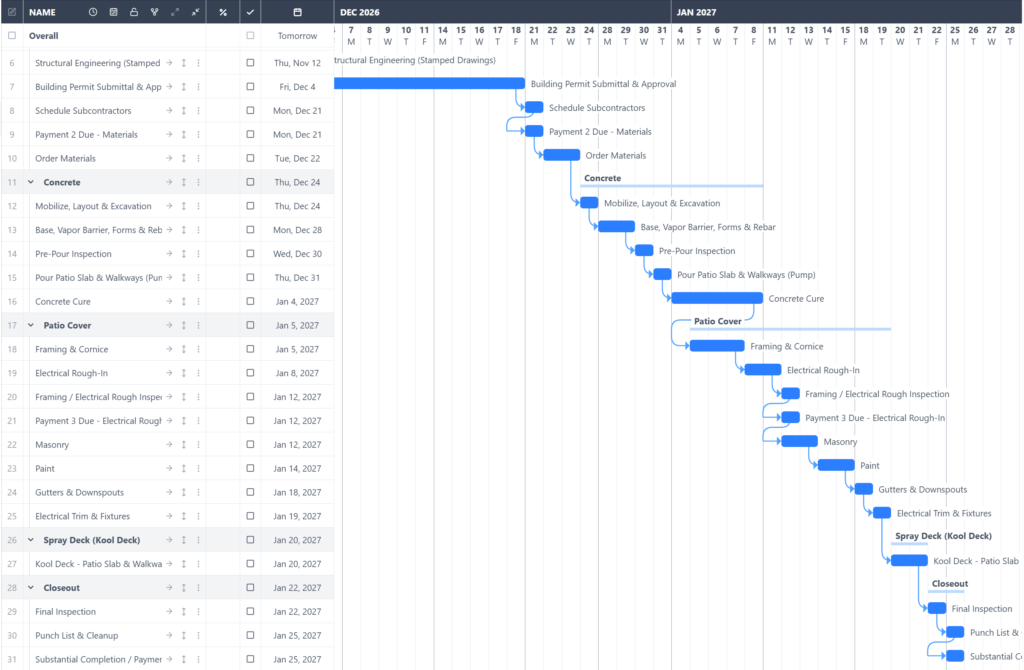
Task: Click the DEC 2026 month header
Action: 360,12
